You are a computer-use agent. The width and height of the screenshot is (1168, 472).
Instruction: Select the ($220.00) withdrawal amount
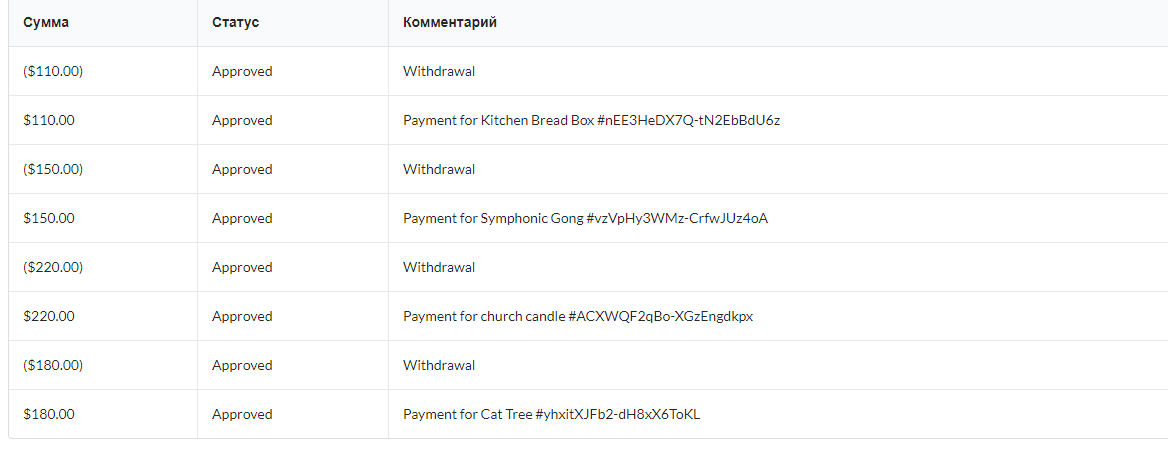click(53, 267)
